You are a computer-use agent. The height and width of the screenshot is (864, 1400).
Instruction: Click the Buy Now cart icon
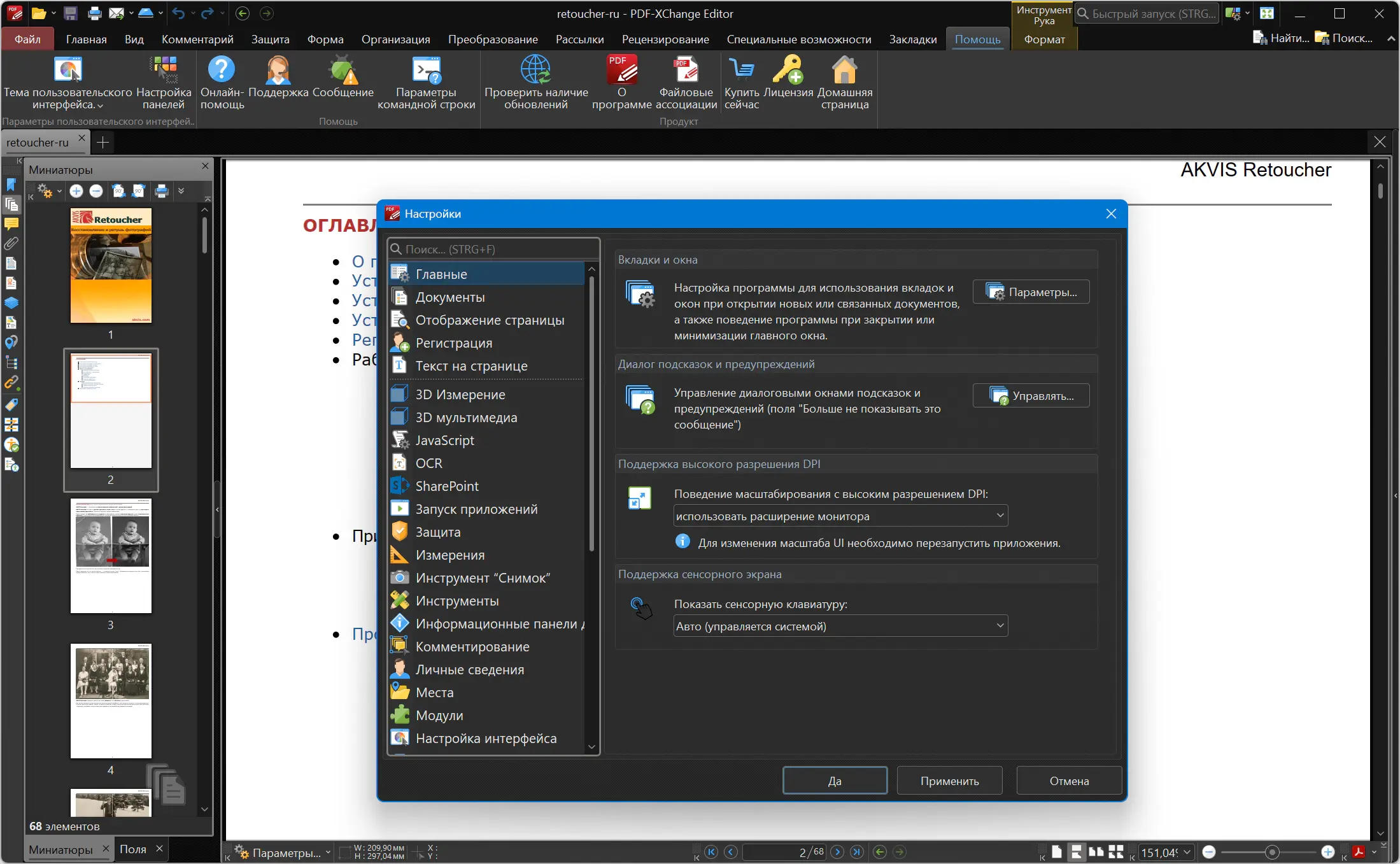(x=742, y=70)
